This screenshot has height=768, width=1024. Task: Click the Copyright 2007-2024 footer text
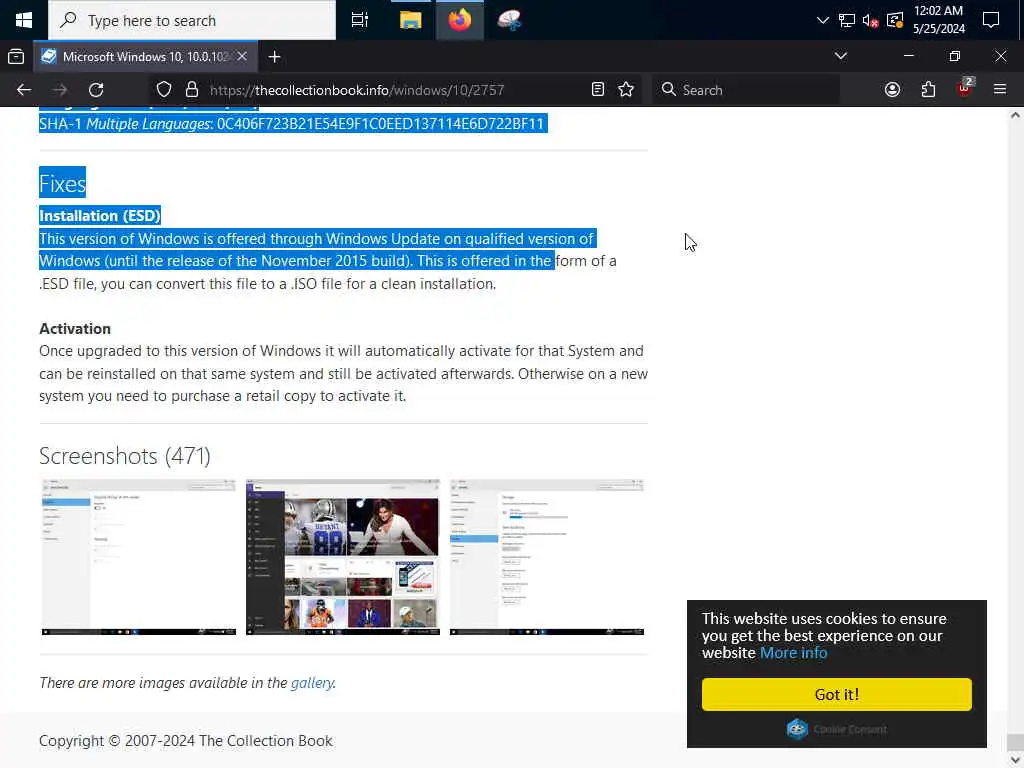click(x=185, y=741)
